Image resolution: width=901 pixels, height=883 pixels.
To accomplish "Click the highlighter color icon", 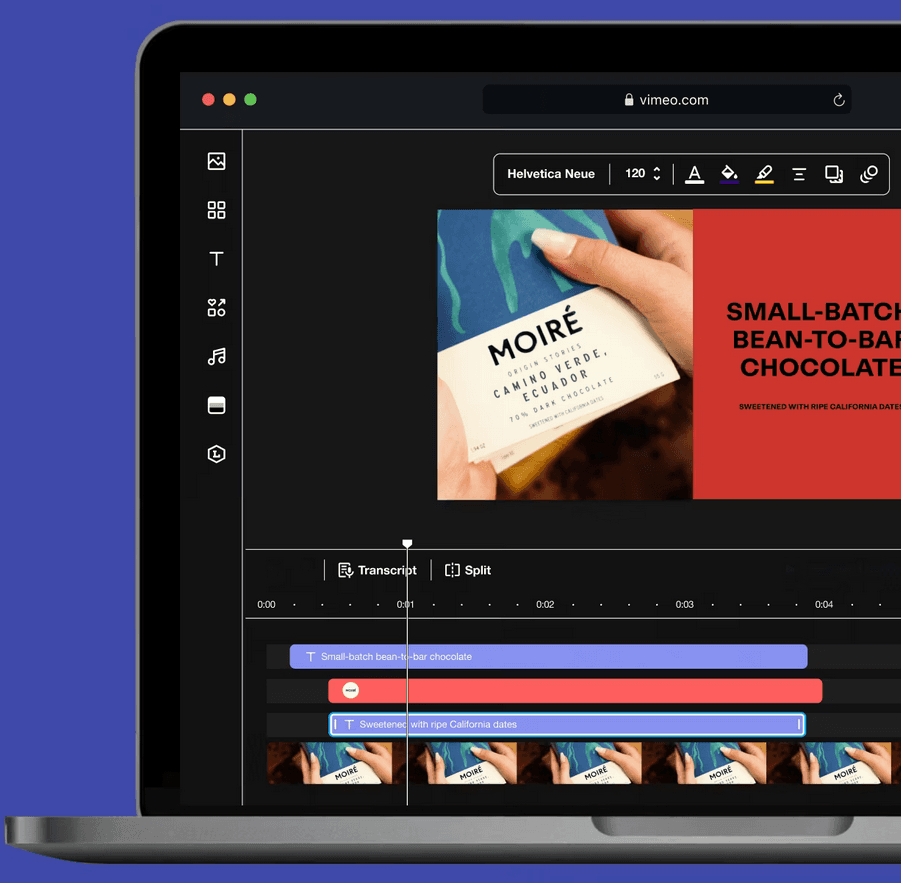I will click(x=764, y=174).
